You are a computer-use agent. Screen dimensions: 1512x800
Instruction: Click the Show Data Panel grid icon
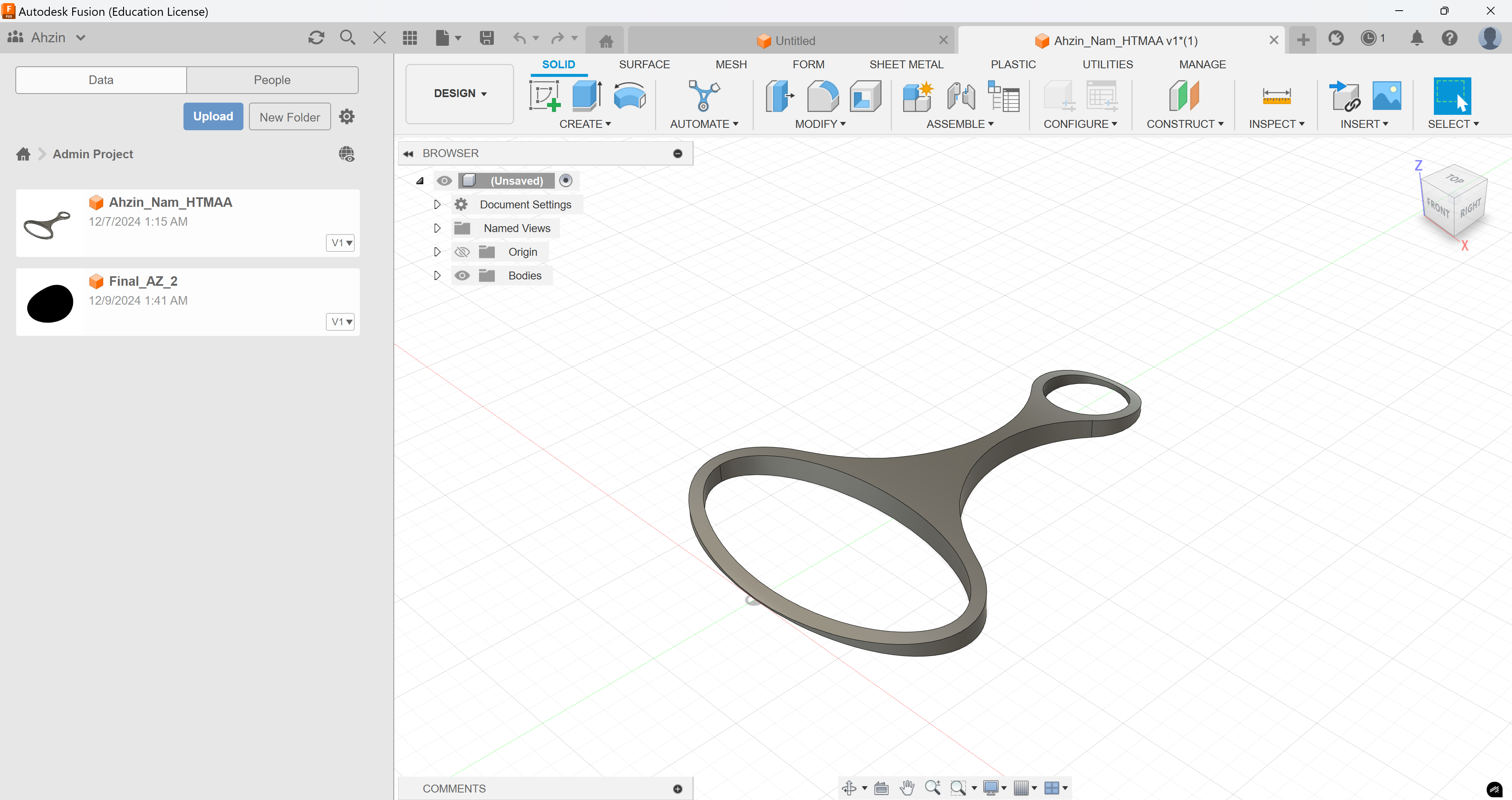pos(410,38)
